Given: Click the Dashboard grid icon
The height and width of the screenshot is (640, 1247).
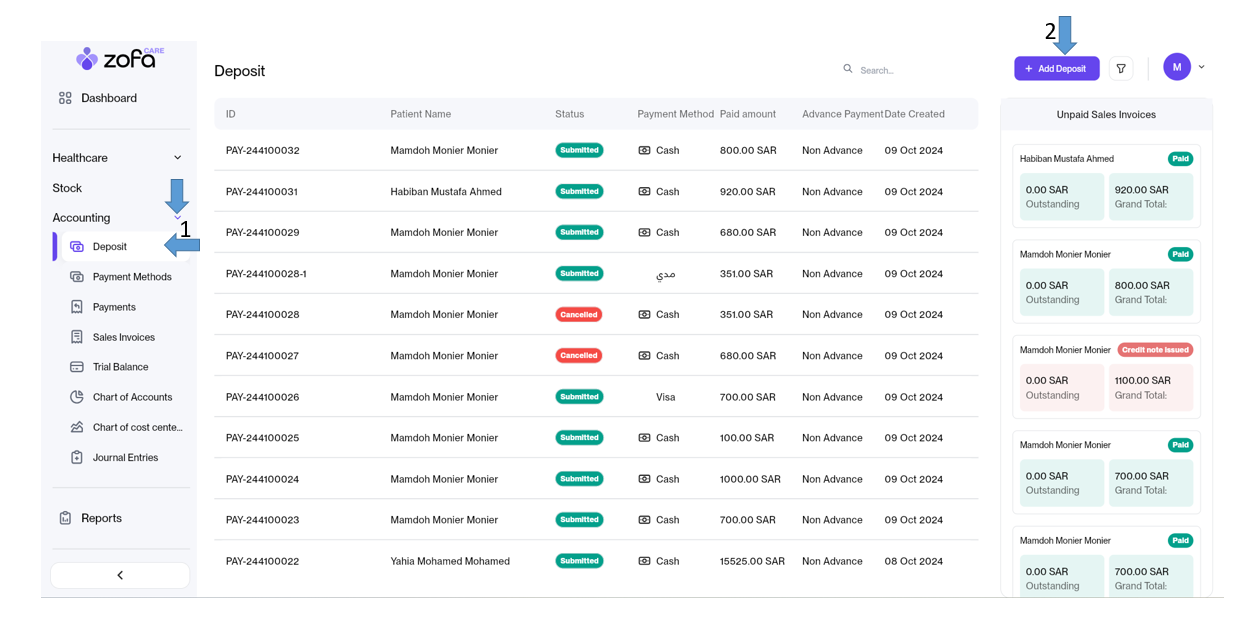Looking at the screenshot, I should click(x=65, y=98).
